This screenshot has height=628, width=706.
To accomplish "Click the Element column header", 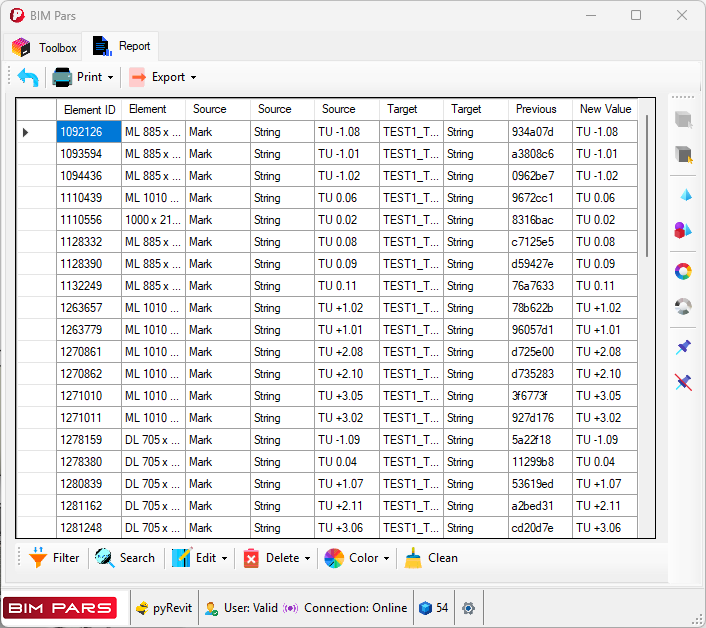I will point(153,109).
